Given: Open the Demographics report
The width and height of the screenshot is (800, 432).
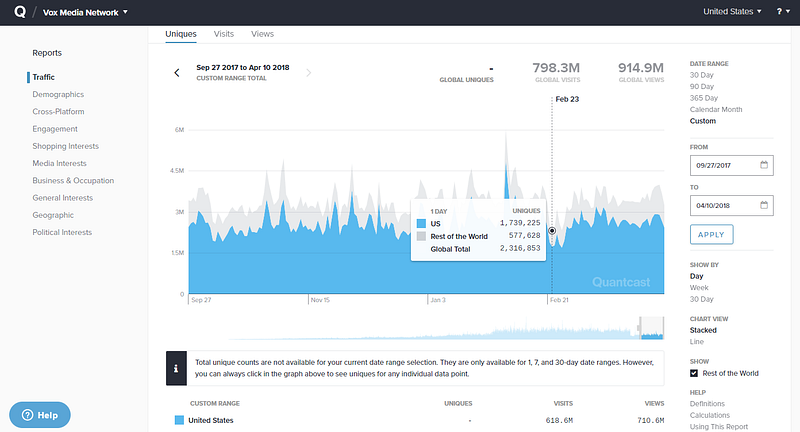Looking at the screenshot, I should point(58,94).
